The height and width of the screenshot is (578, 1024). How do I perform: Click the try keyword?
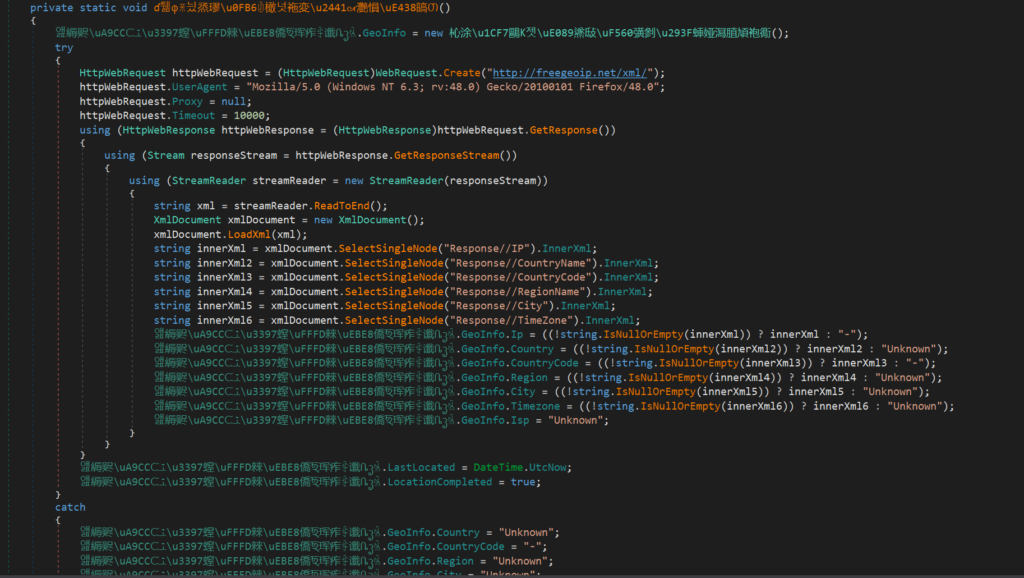pyautogui.click(x=64, y=48)
